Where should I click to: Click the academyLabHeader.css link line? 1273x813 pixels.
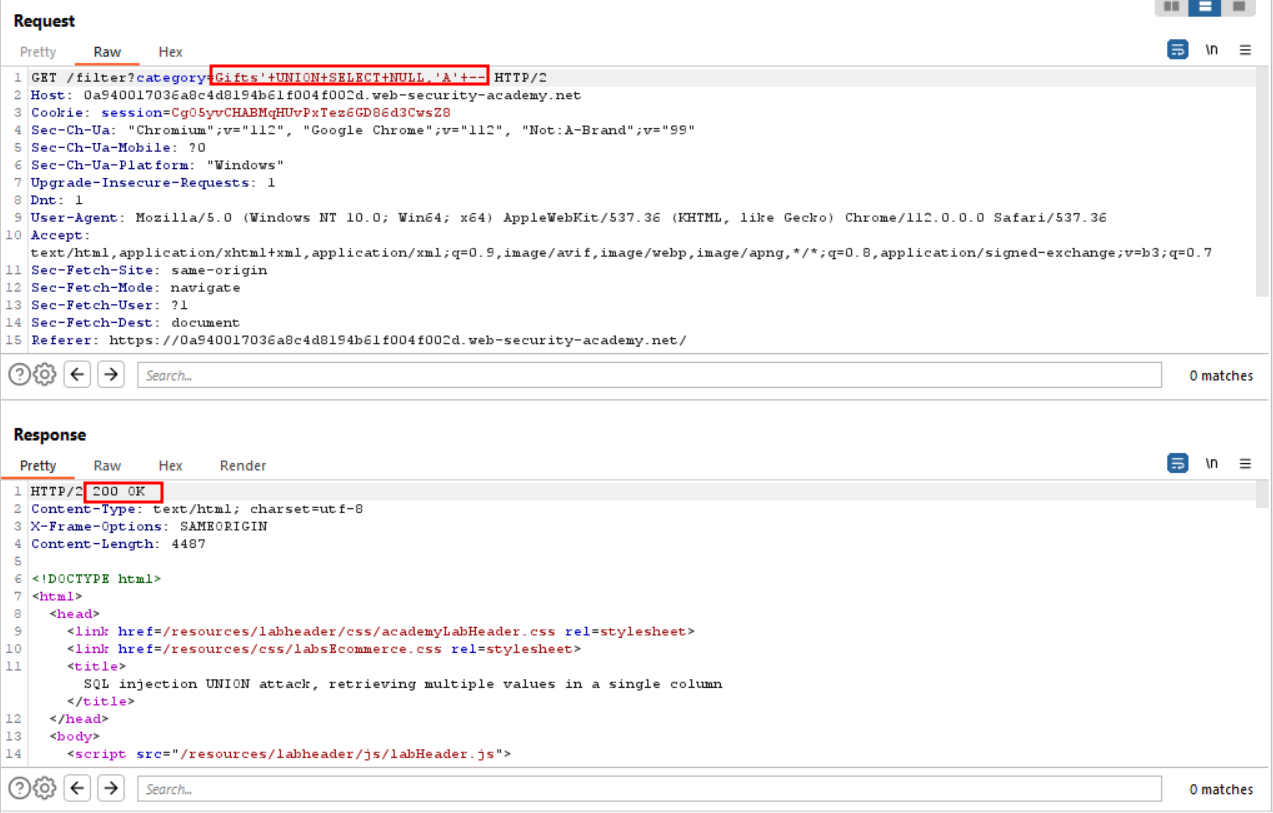coord(381,632)
